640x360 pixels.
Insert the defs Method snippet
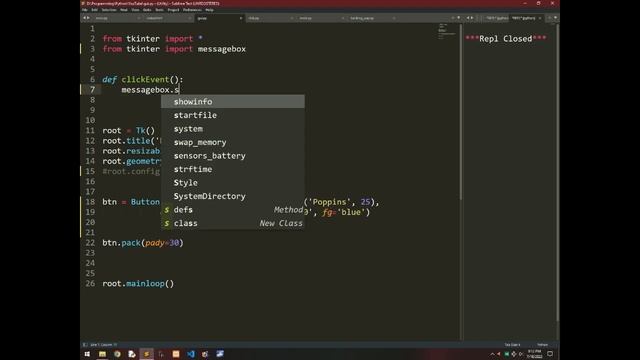[233, 209]
